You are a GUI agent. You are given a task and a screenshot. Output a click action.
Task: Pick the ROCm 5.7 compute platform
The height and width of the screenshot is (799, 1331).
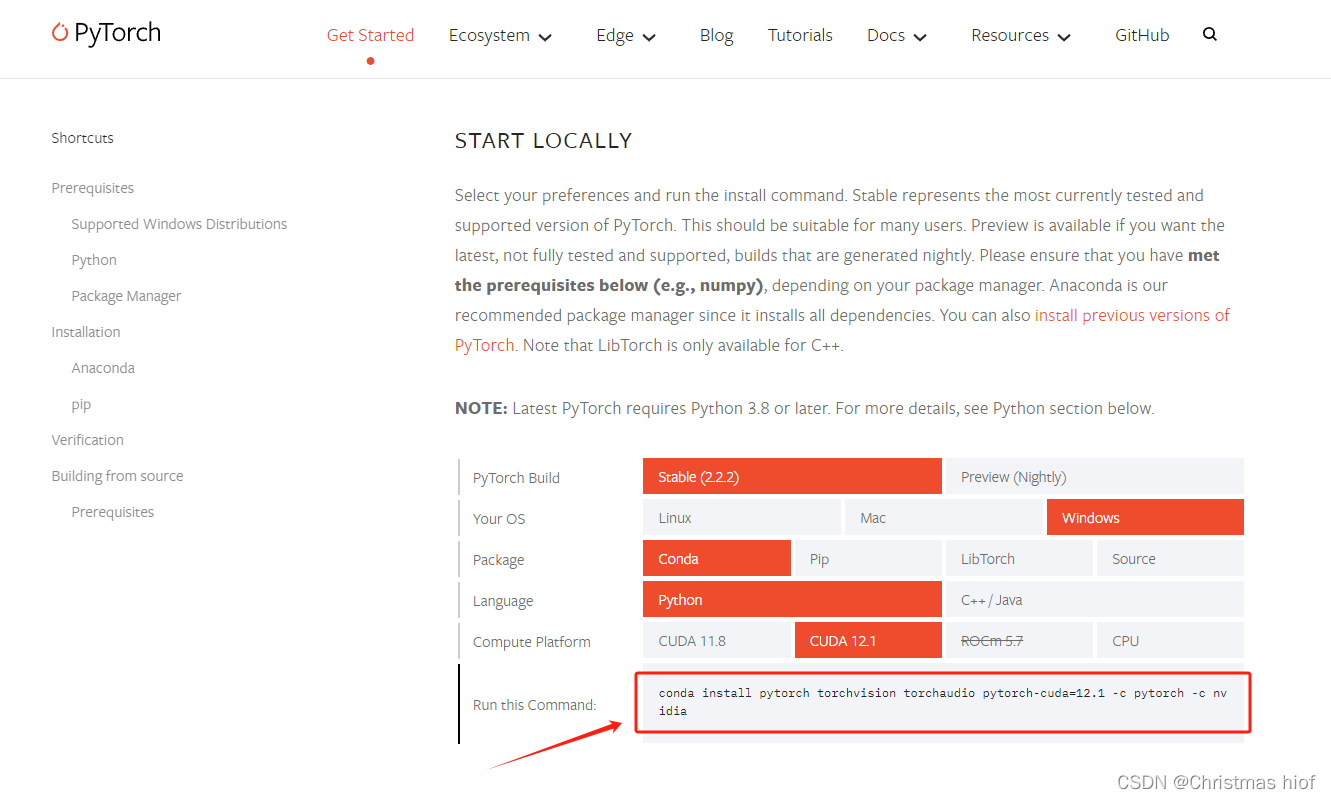pyautogui.click(x=1019, y=640)
